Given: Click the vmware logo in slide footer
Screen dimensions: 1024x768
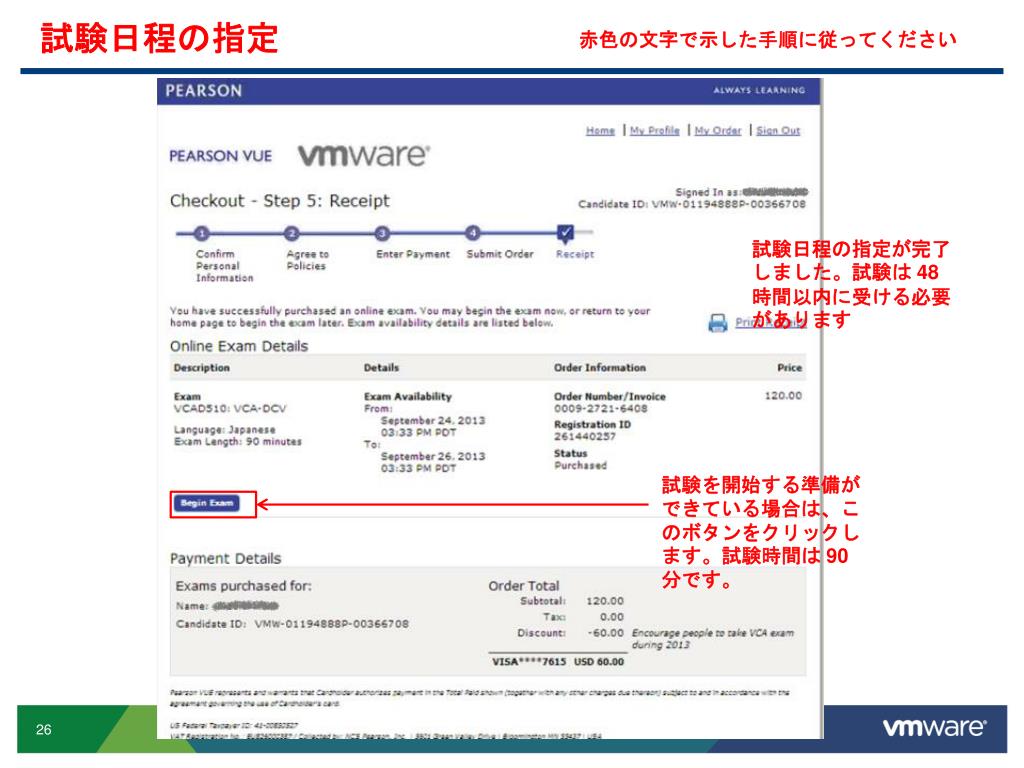Looking at the screenshot, I should pyautogui.click(x=935, y=728).
